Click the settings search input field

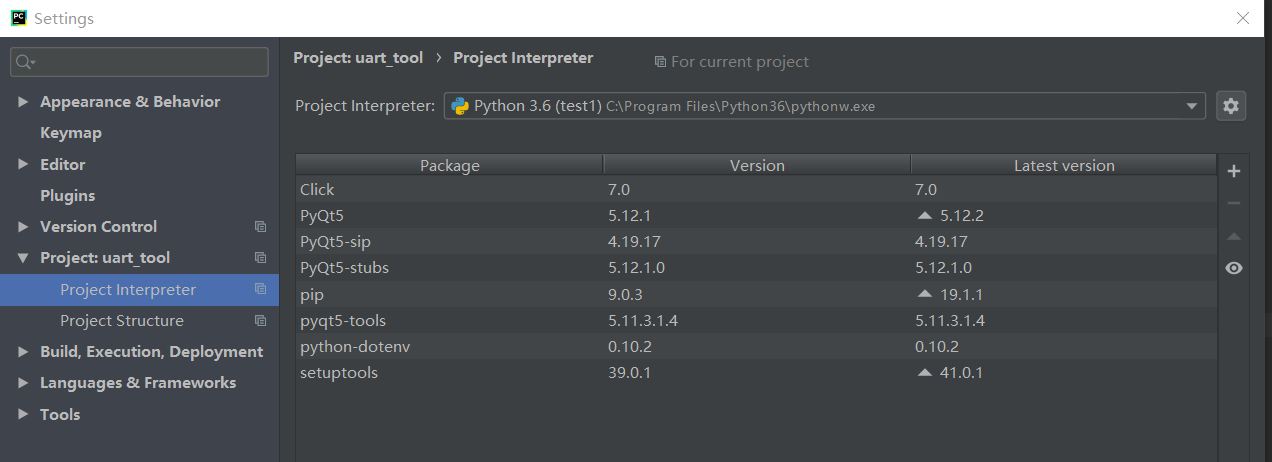click(150, 62)
